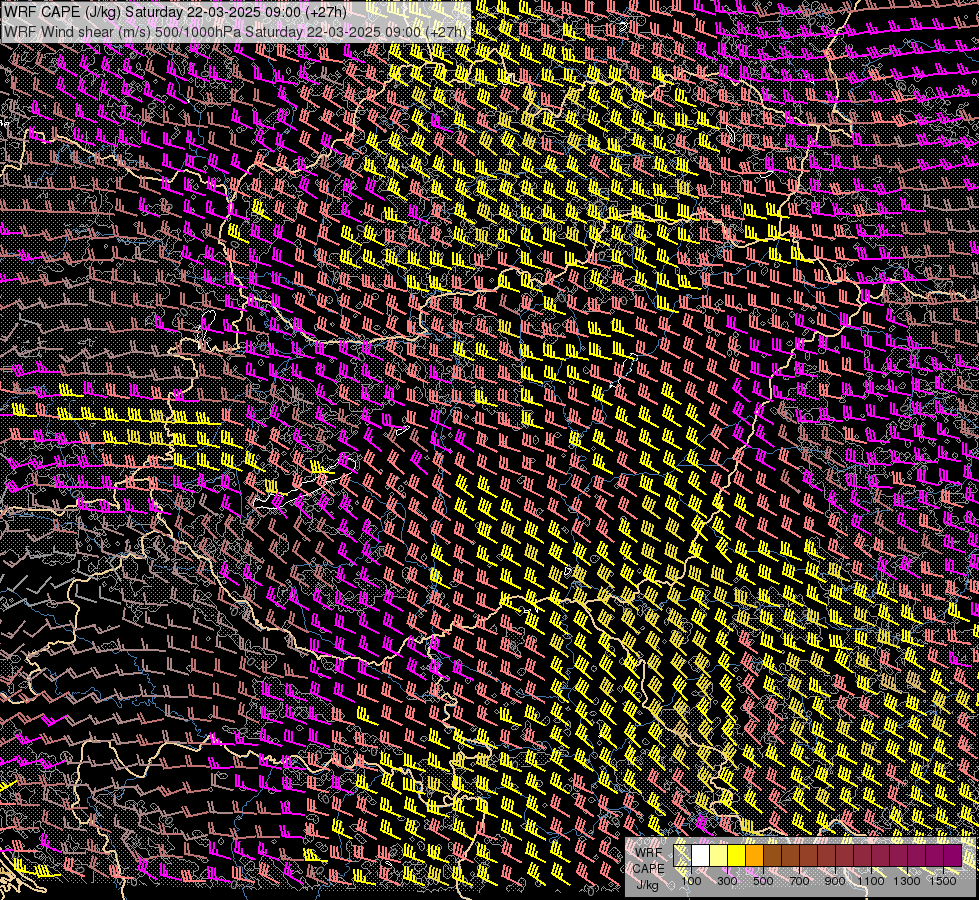Select the transparent first CAPE legend swatch
This screenshot has width=979, height=900.
[682, 855]
